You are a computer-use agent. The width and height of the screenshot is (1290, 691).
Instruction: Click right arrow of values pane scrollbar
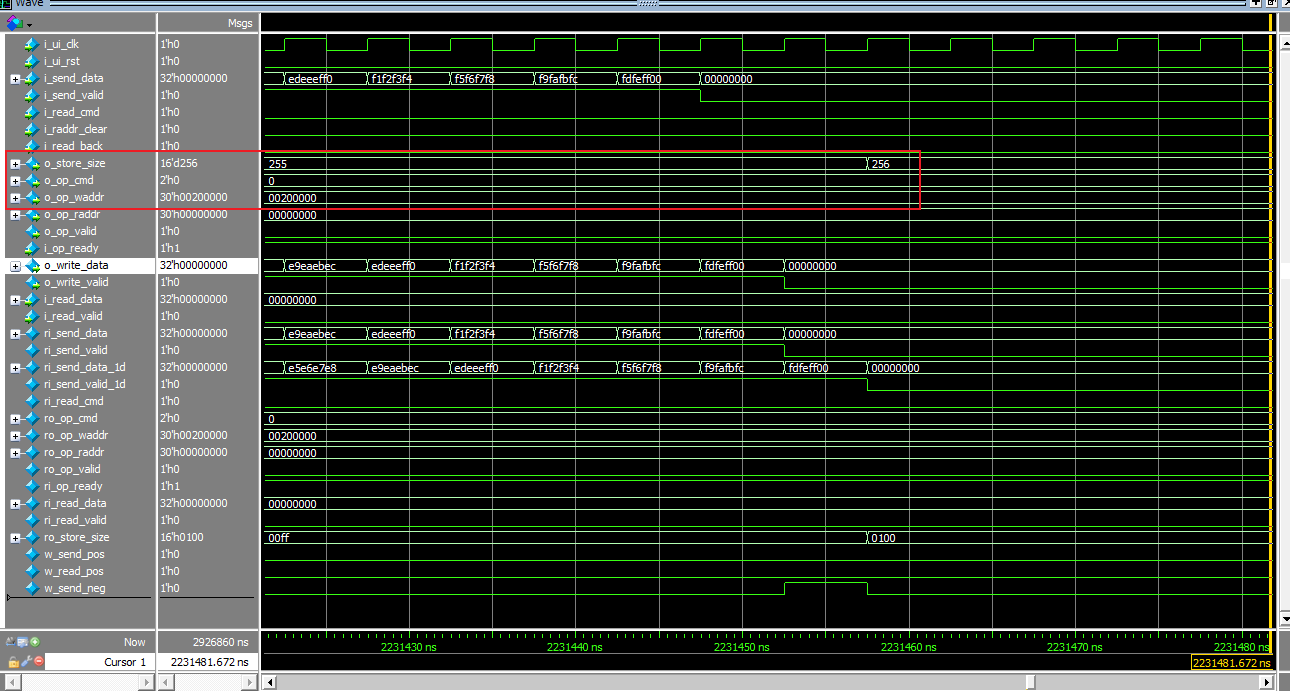pos(251,682)
